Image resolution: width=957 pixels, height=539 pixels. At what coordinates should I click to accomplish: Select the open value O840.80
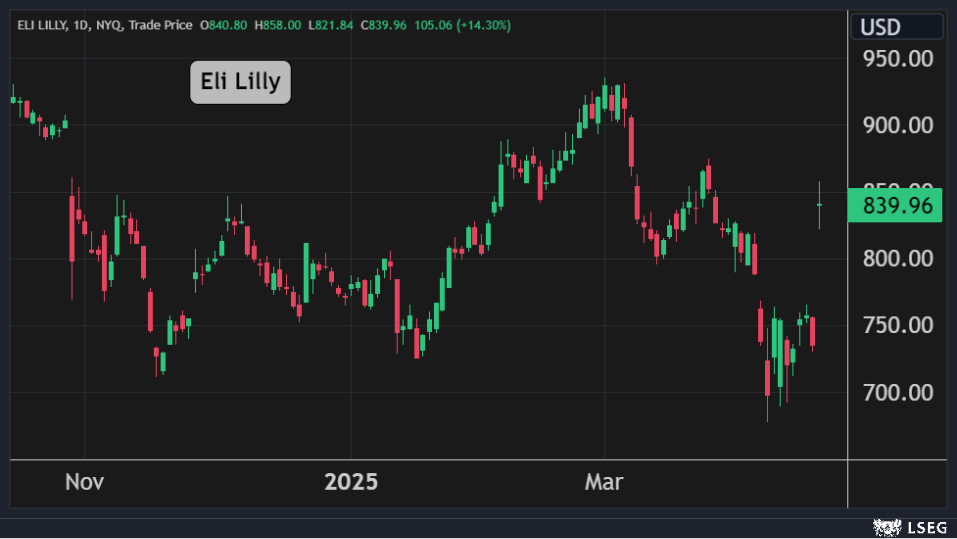223,25
